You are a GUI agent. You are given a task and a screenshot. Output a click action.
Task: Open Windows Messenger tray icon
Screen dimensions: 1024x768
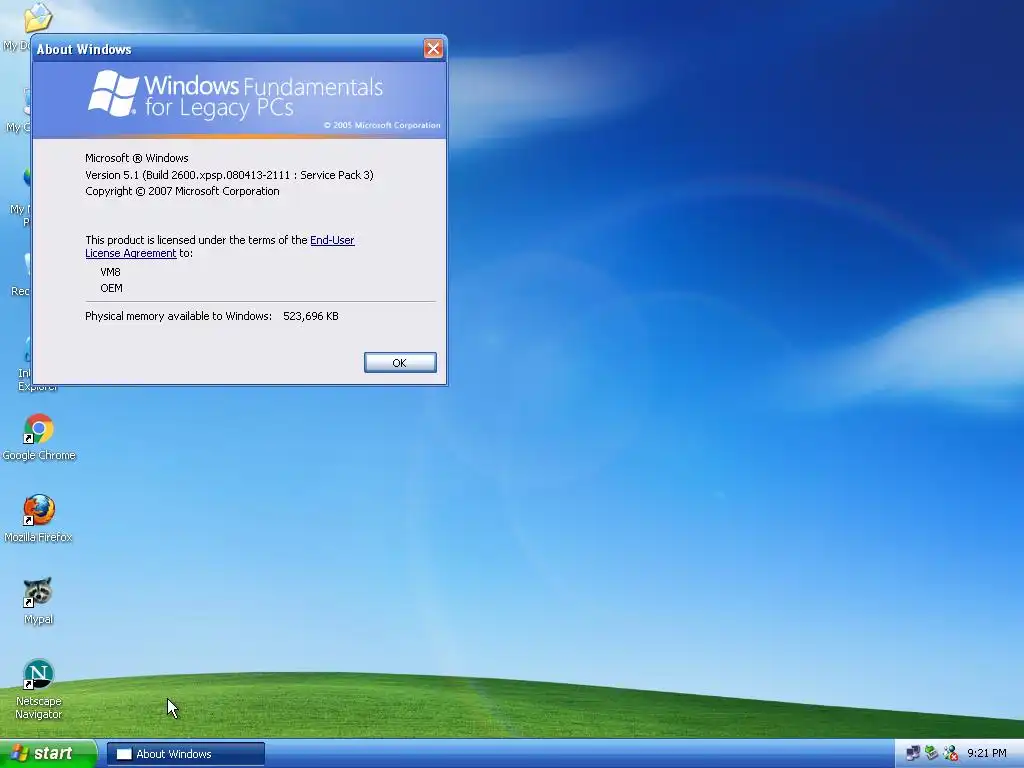coord(950,753)
